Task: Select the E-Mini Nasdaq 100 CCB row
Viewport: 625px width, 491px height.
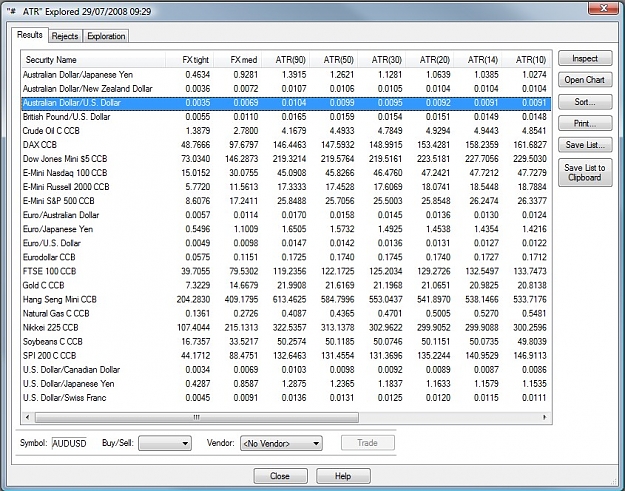Action: pyautogui.click(x=286, y=173)
